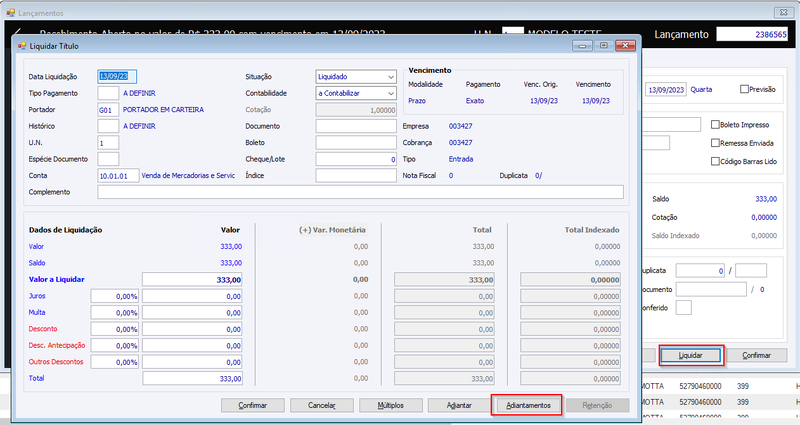Click the Valor a Liquidar amount field

[192, 280]
